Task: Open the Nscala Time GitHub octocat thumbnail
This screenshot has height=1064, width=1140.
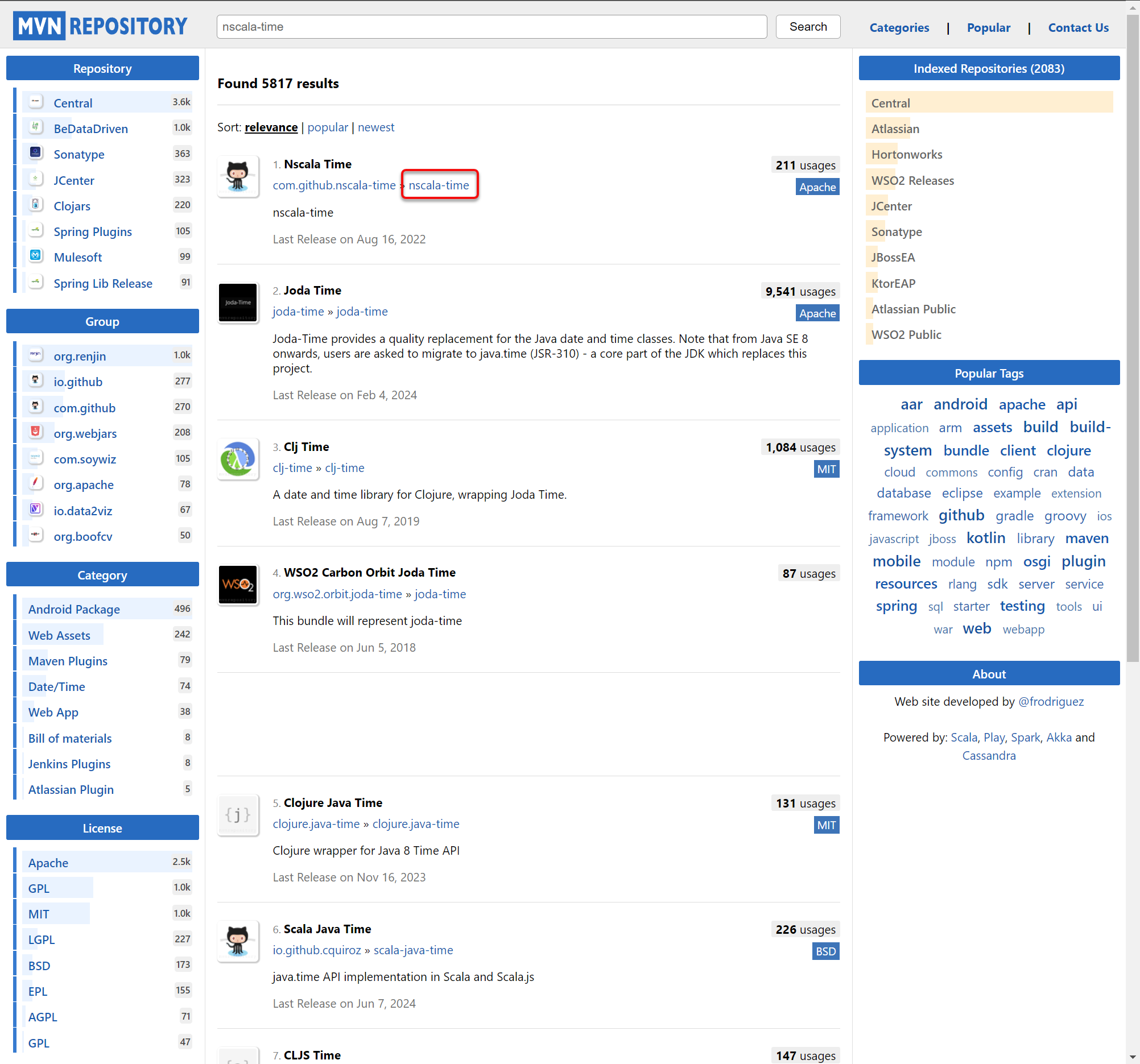Action: 238,176
